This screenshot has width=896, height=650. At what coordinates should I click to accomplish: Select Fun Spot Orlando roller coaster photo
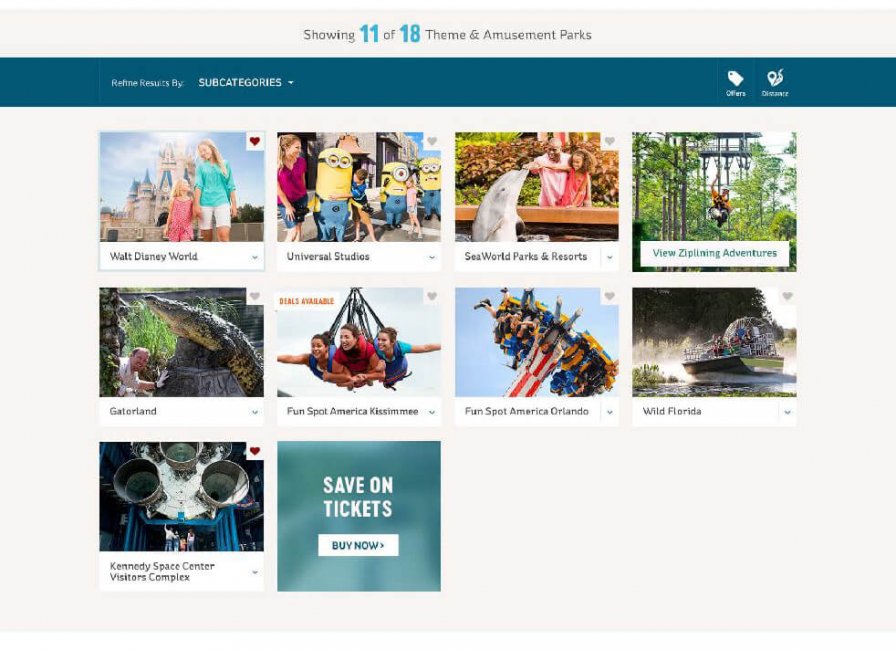point(537,342)
